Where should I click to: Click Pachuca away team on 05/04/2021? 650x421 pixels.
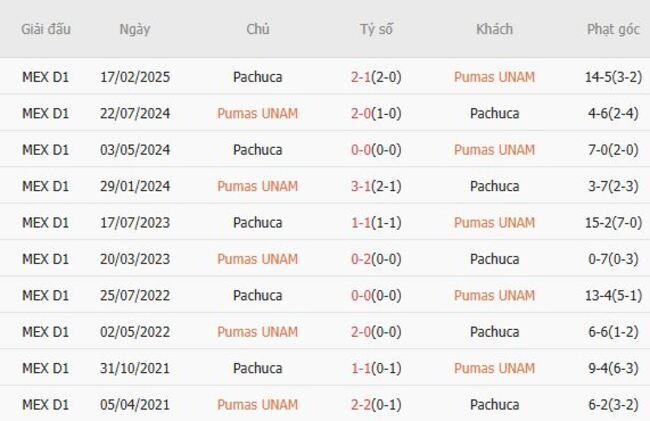click(494, 405)
